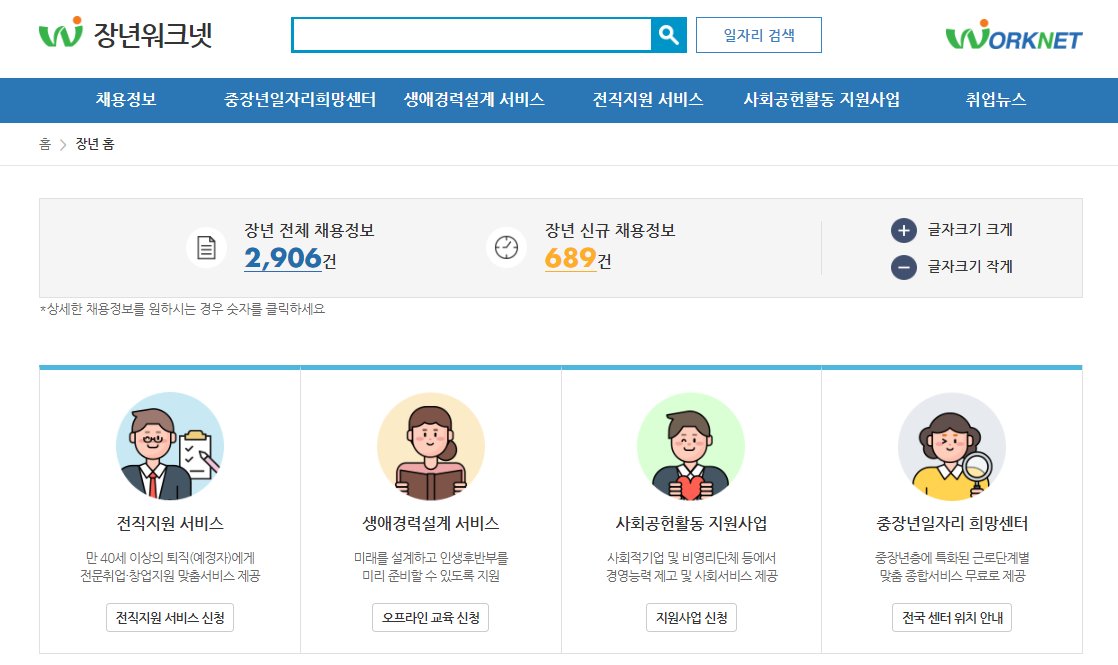Click the 오프라인 교육 신청 button
This screenshot has height=665, width=1118.
tap(431, 617)
